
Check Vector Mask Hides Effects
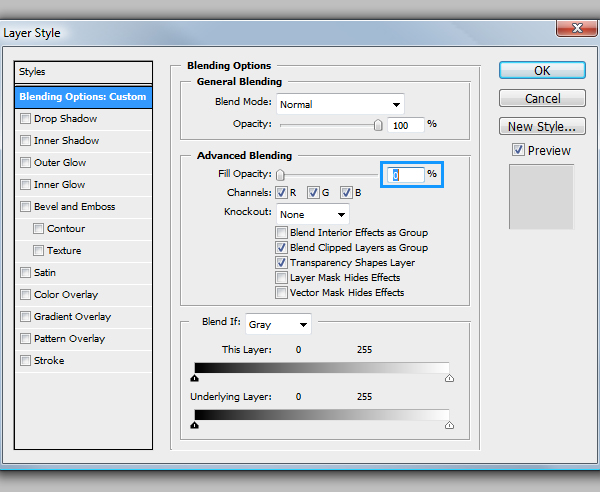click(x=281, y=293)
